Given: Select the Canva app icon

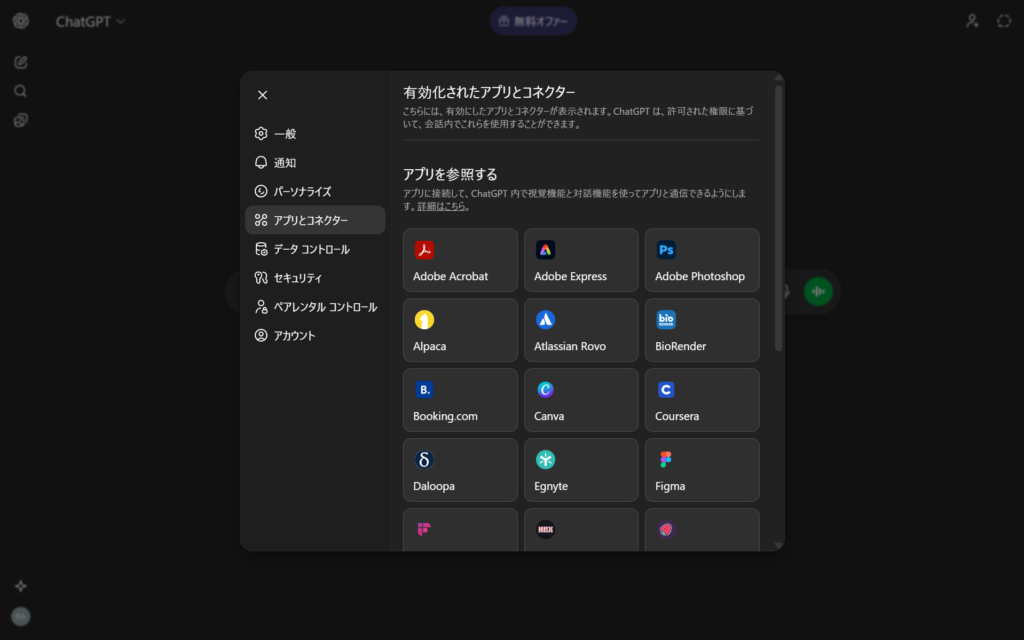Looking at the screenshot, I should click(545, 390).
